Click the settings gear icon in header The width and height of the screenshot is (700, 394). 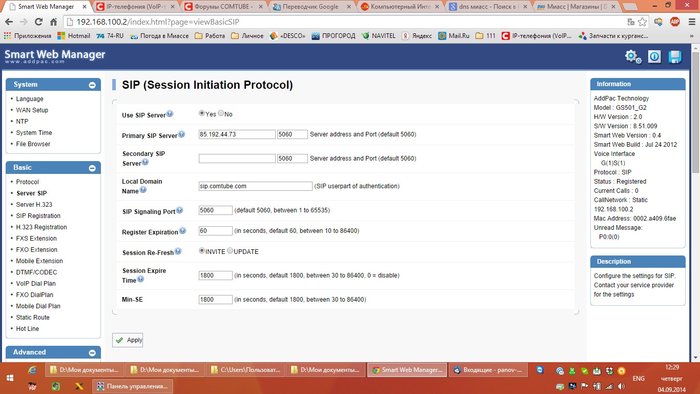point(633,57)
